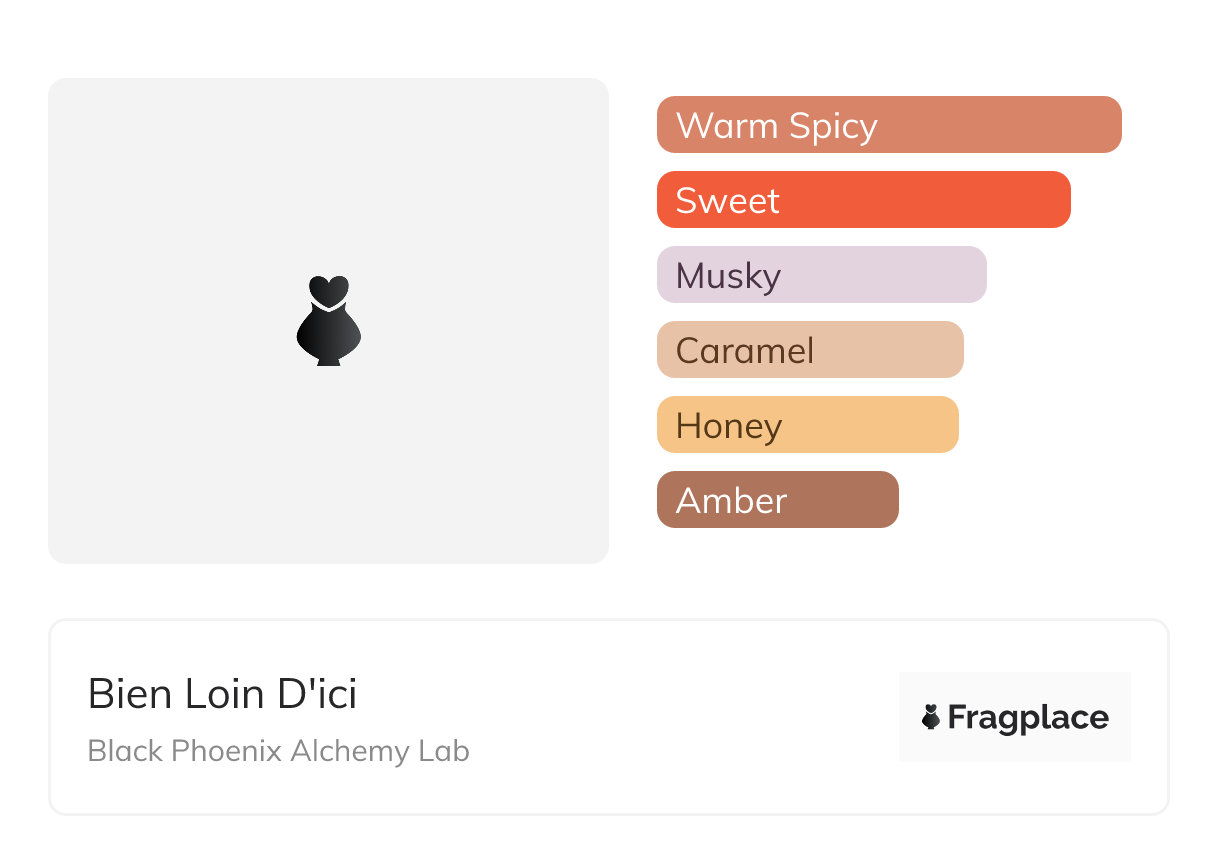Click the heart-shaped cap of the large bottle icon

(328, 290)
